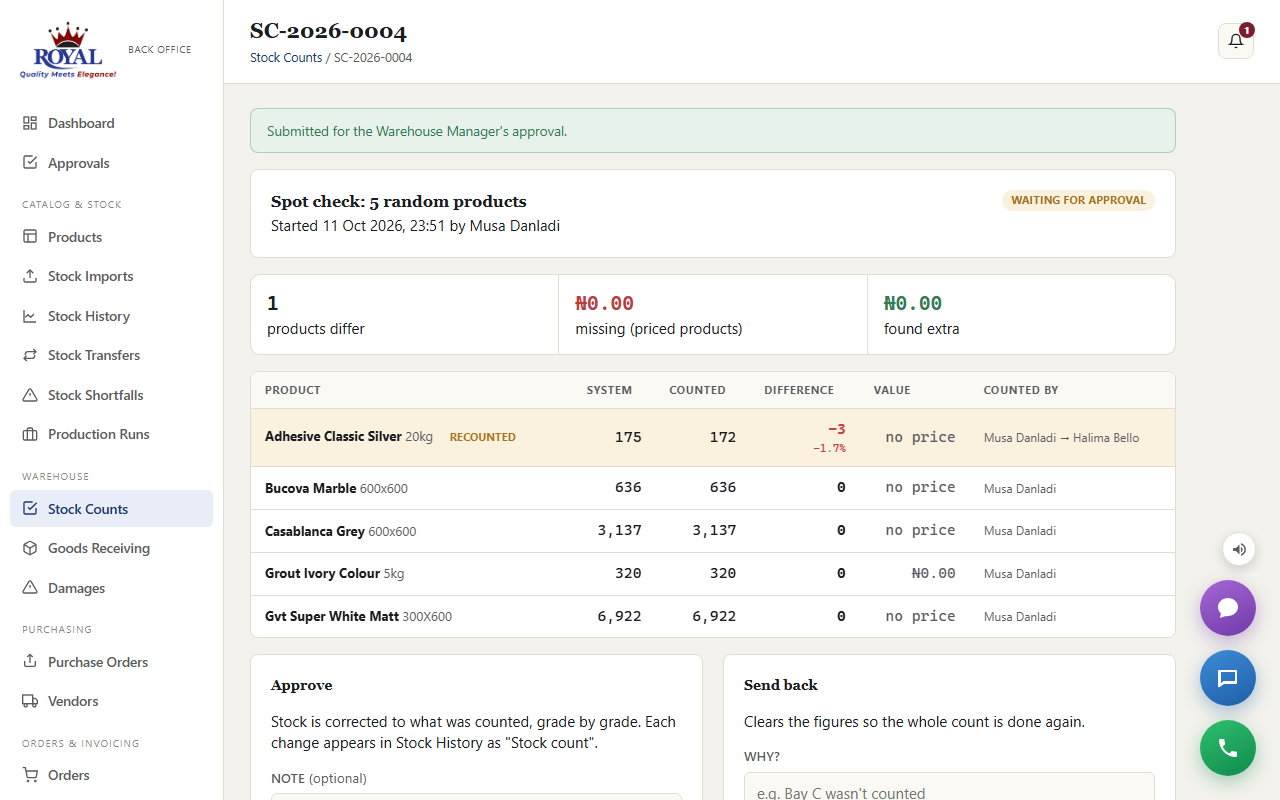Click the Send back reason input field
This screenshot has width=1280, height=800.
[x=949, y=787]
